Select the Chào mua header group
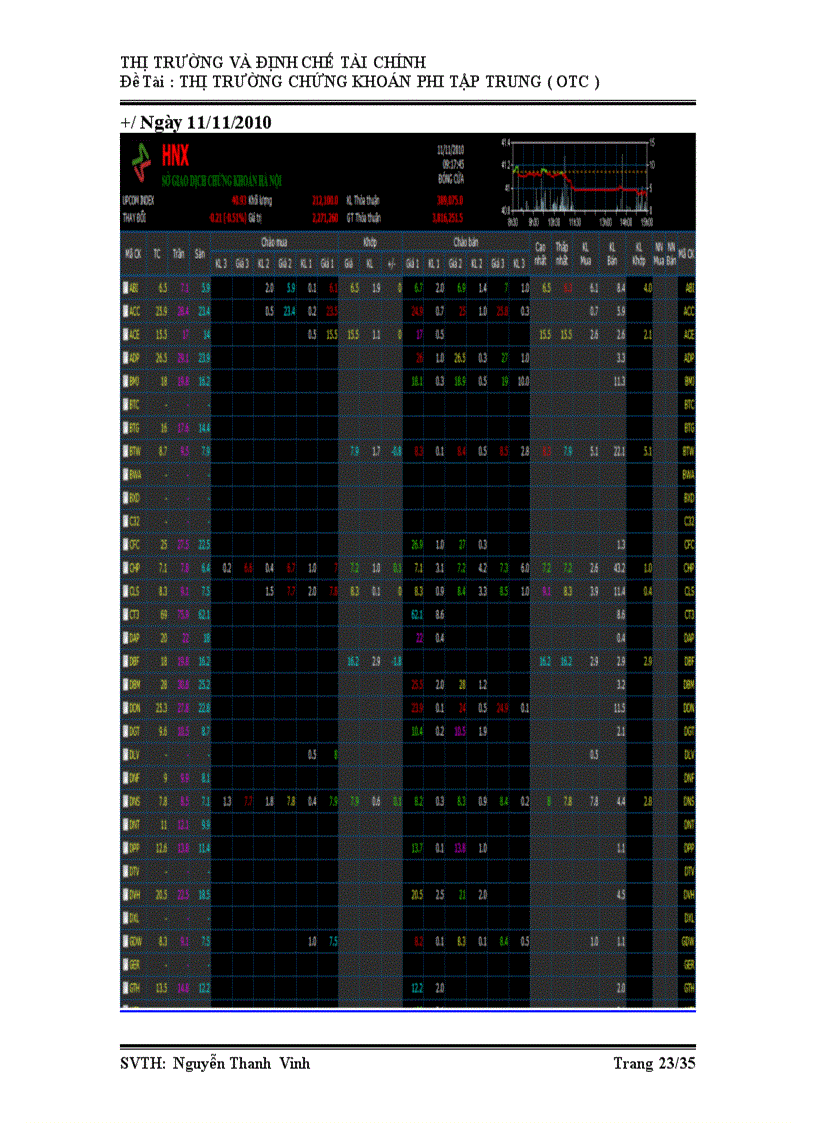The width and height of the screenshot is (816, 1123). click(275, 242)
